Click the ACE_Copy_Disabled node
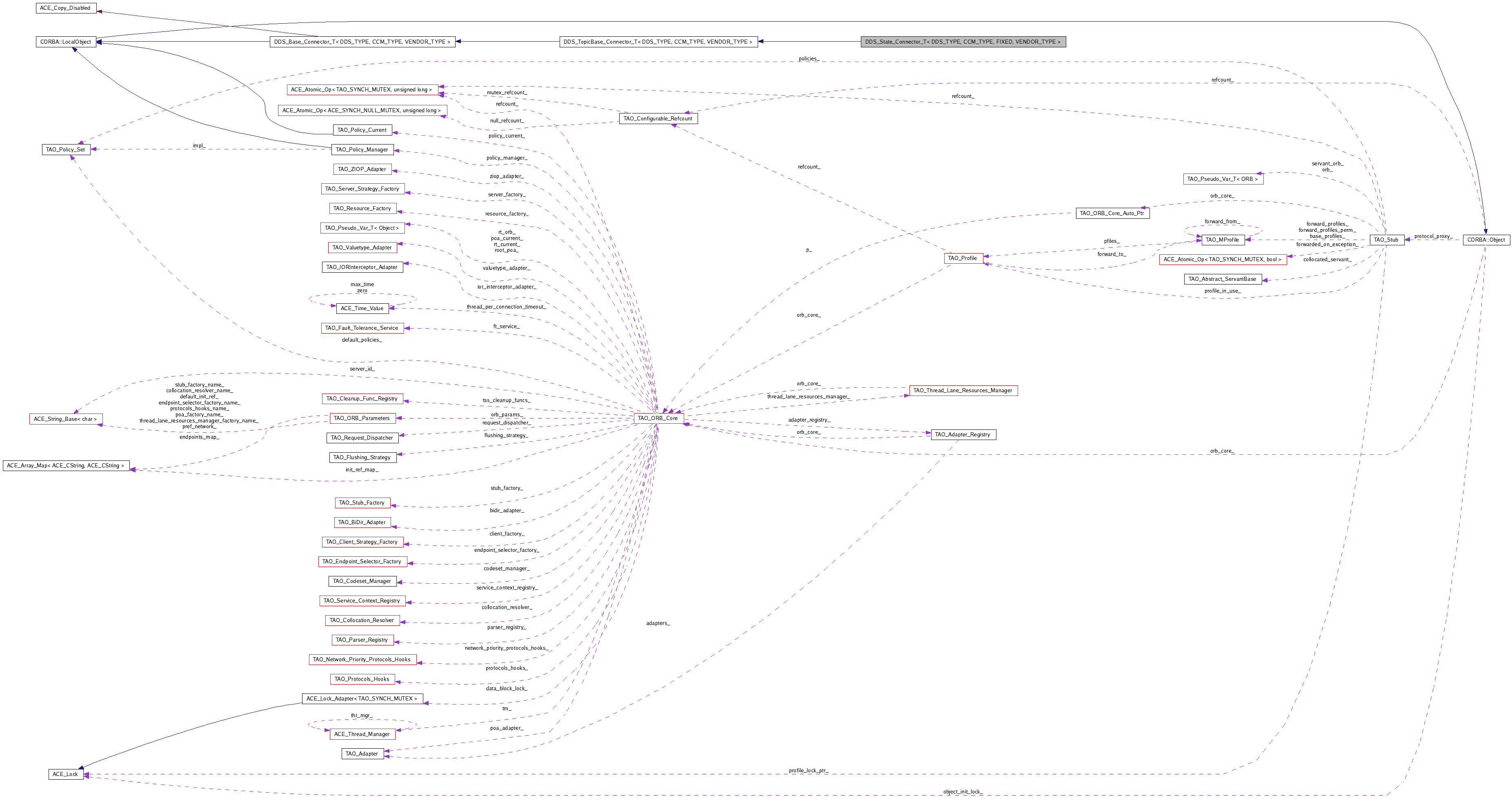 65,8
